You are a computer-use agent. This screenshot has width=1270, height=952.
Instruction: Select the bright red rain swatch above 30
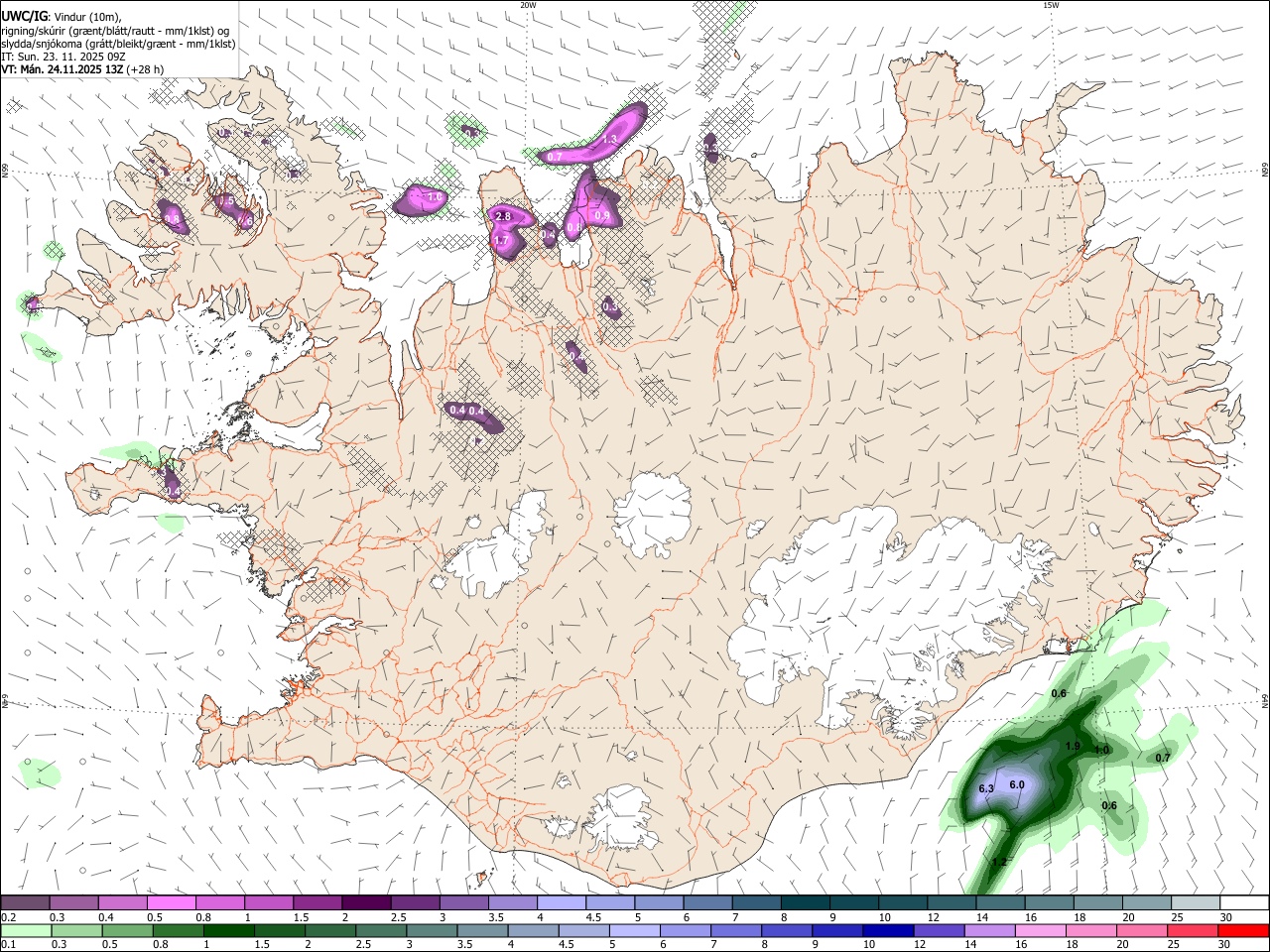coord(1244,931)
